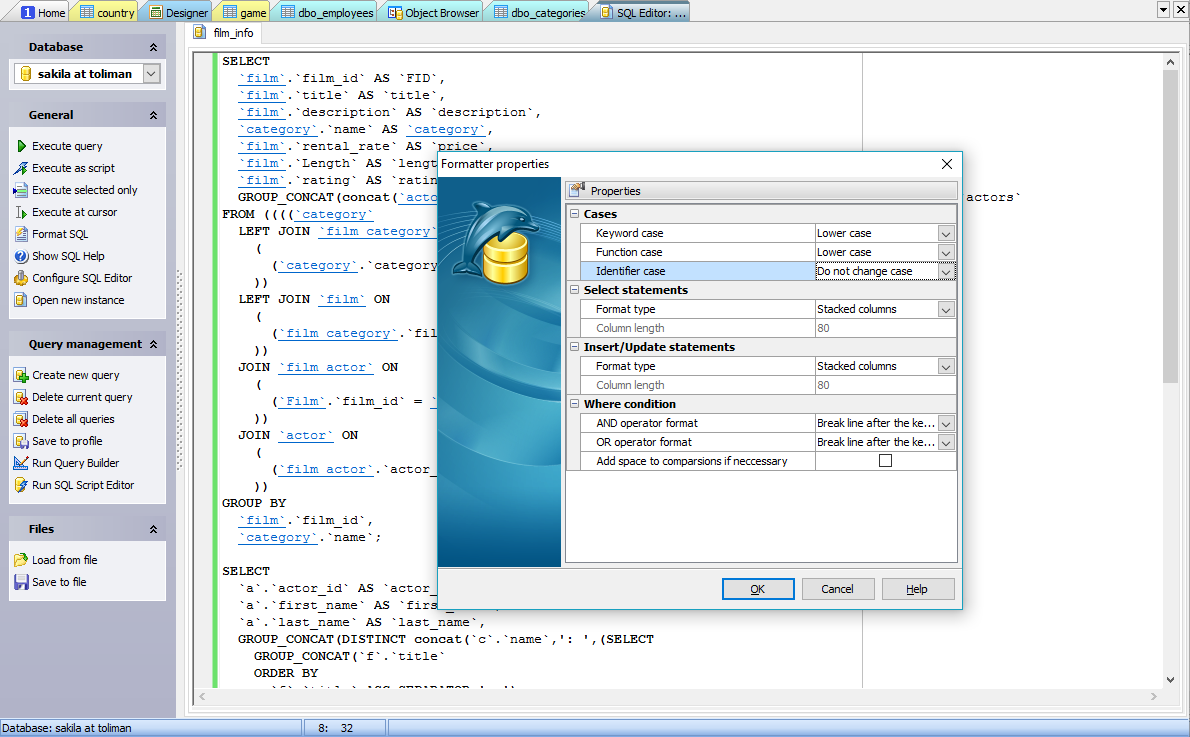Switch to the Object Browser tab

(x=434, y=13)
